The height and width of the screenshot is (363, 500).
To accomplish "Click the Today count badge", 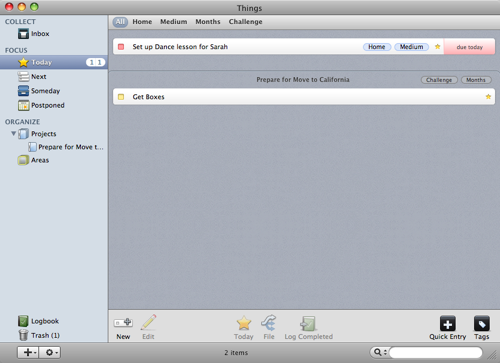I will (x=96, y=62).
